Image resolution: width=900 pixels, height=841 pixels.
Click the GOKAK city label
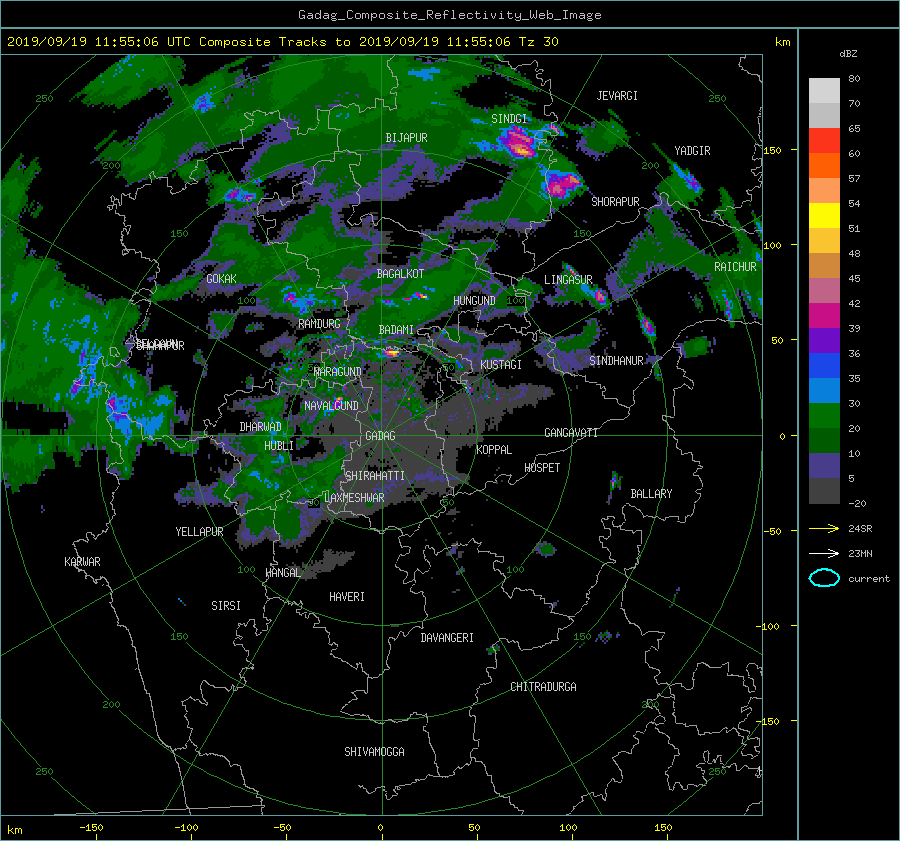tap(222, 278)
